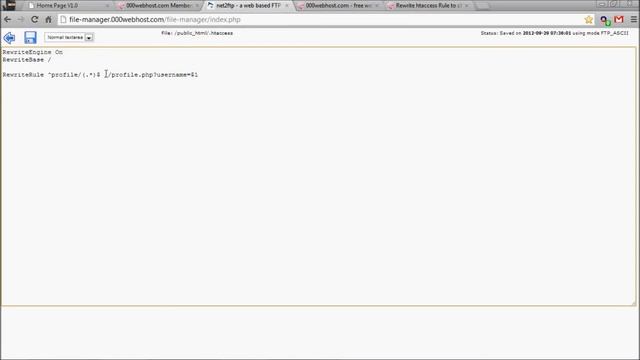The width and height of the screenshot is (640, 360).
Task: Click the RewriteBase / line
Action: [27, 60]
